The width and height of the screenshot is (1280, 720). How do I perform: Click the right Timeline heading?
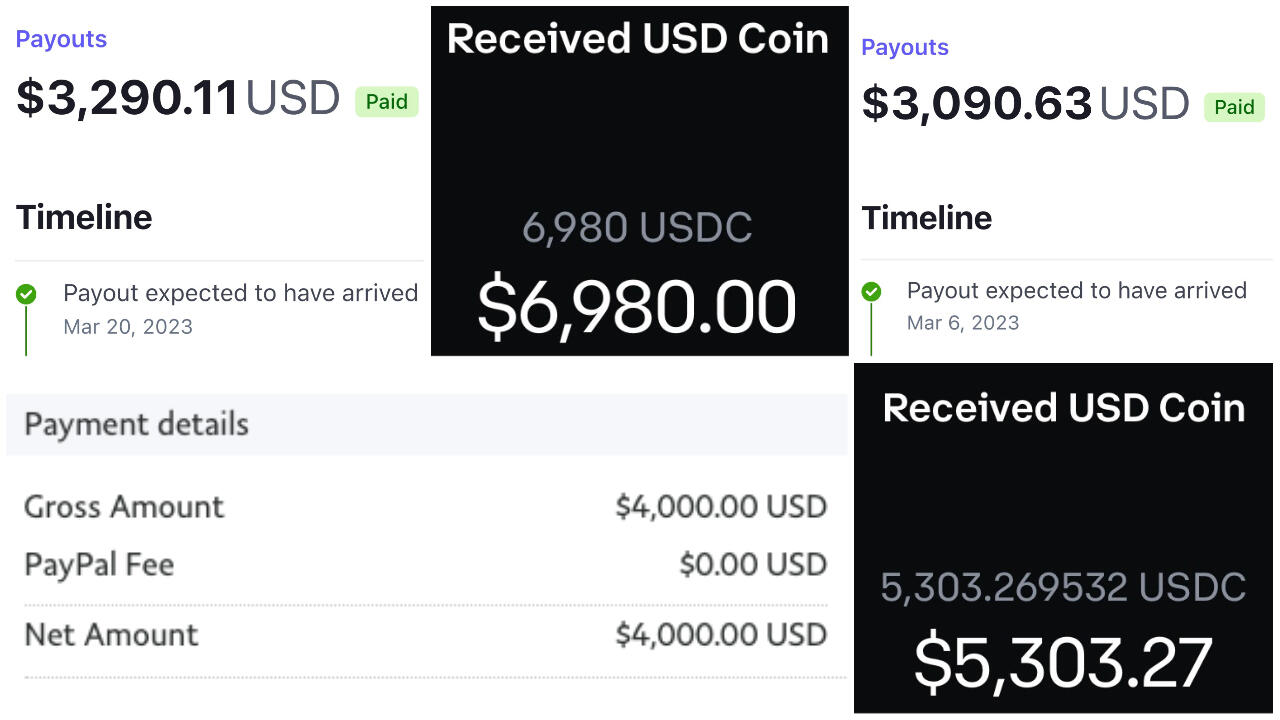click(x=927, y=217)
